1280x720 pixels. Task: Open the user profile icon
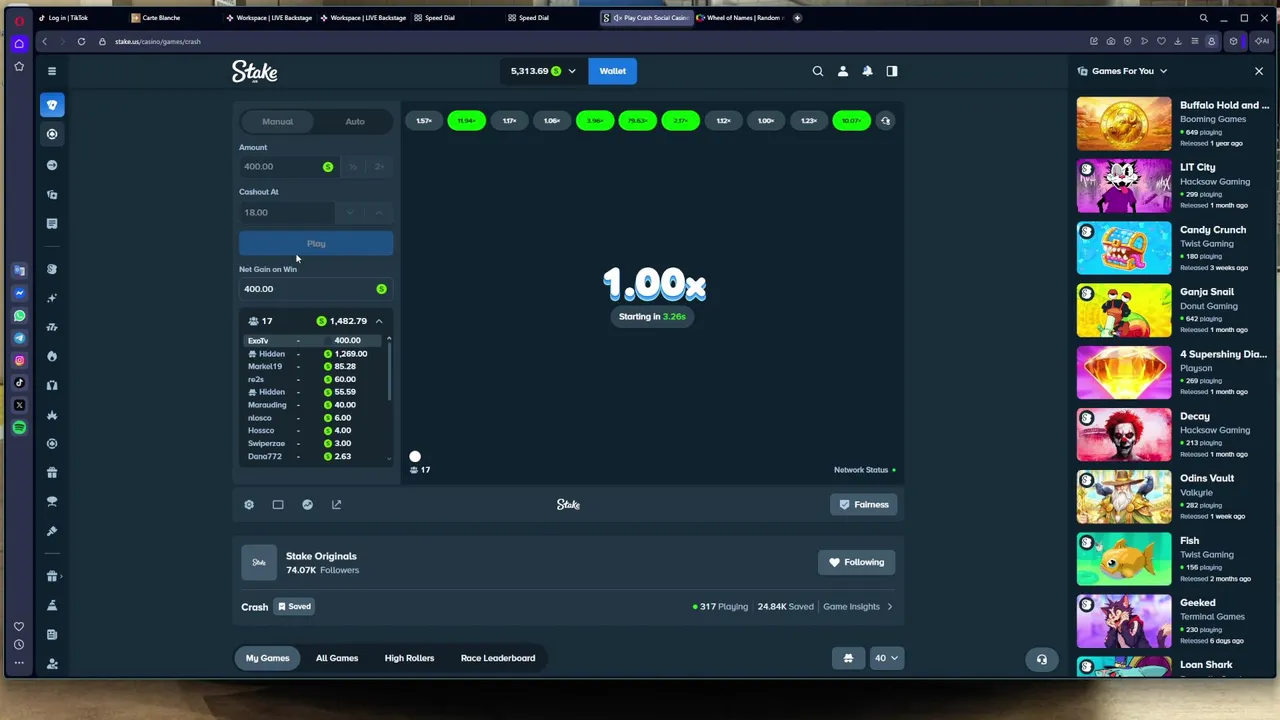point(843,71)
